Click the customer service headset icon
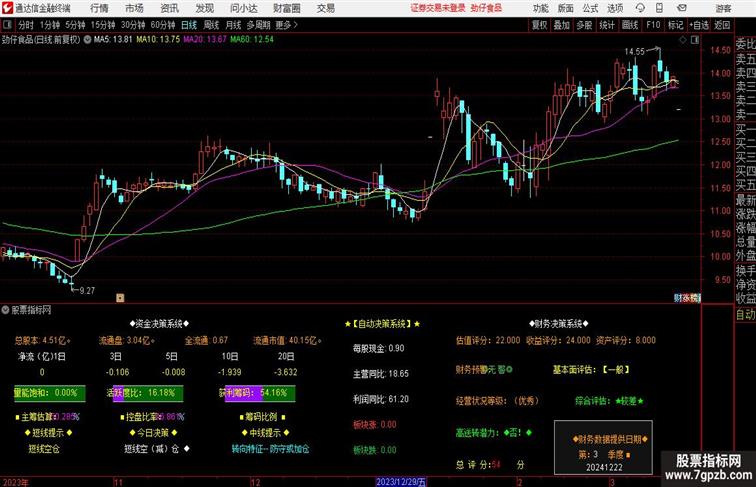The width and height of the screenshot is (756, 487). click(640, 8)
